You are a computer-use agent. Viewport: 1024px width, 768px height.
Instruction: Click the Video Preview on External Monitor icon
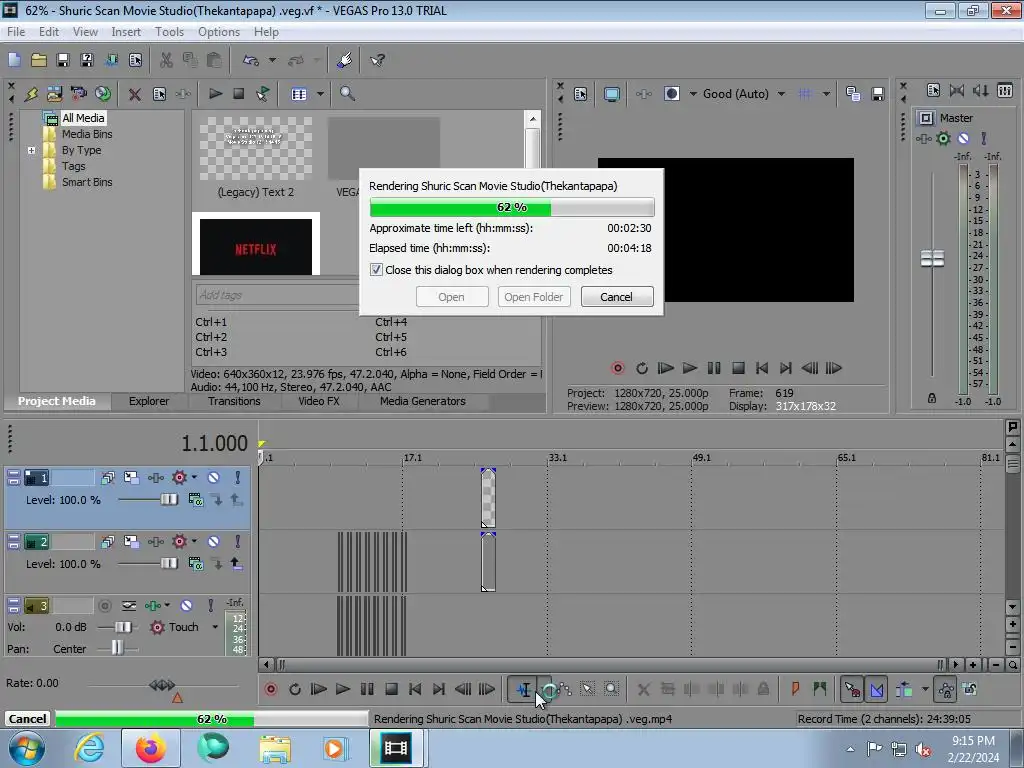611,94
